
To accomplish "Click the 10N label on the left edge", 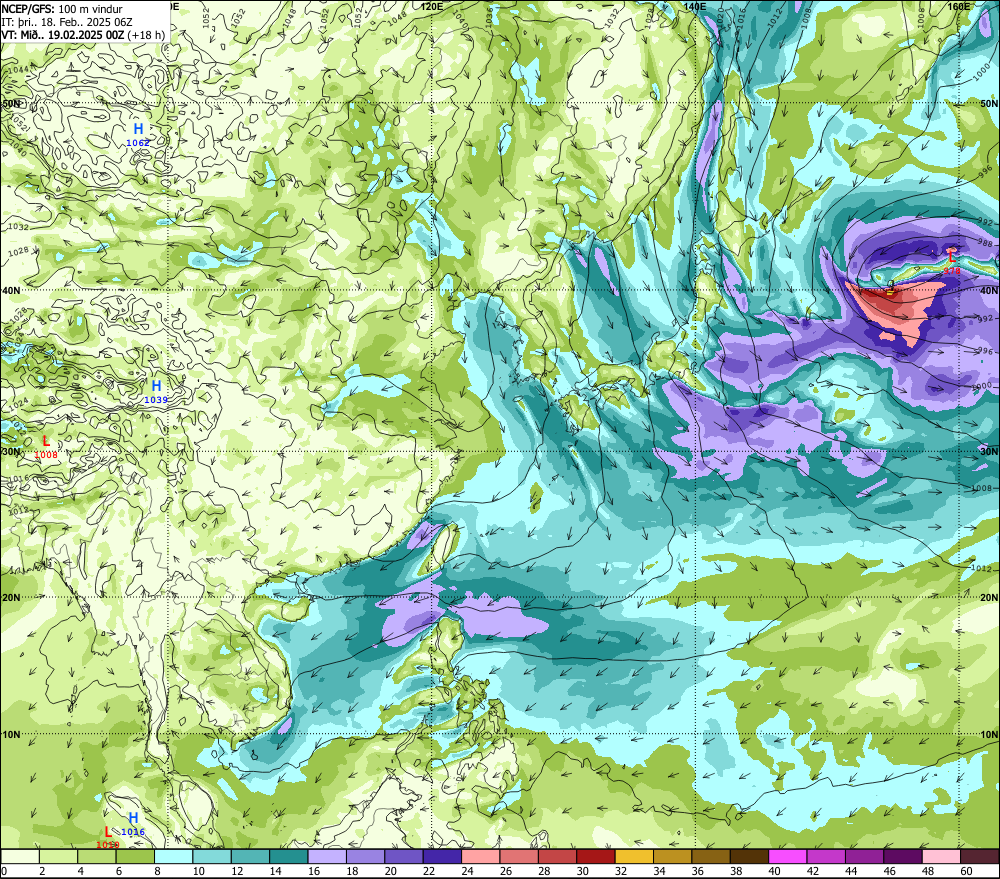I will pos(11,735).
